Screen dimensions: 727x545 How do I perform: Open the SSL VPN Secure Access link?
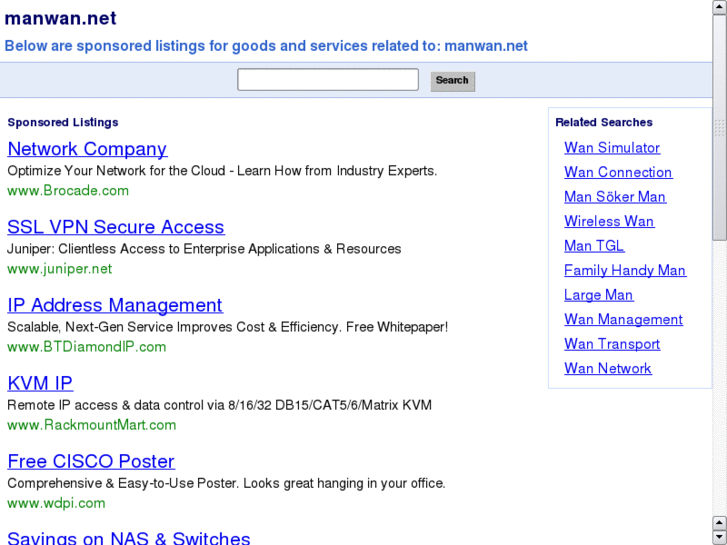(116, 227)
